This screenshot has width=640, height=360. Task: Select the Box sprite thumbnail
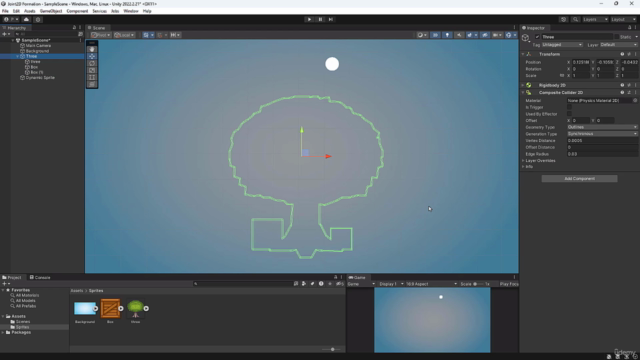pos(110,309)
